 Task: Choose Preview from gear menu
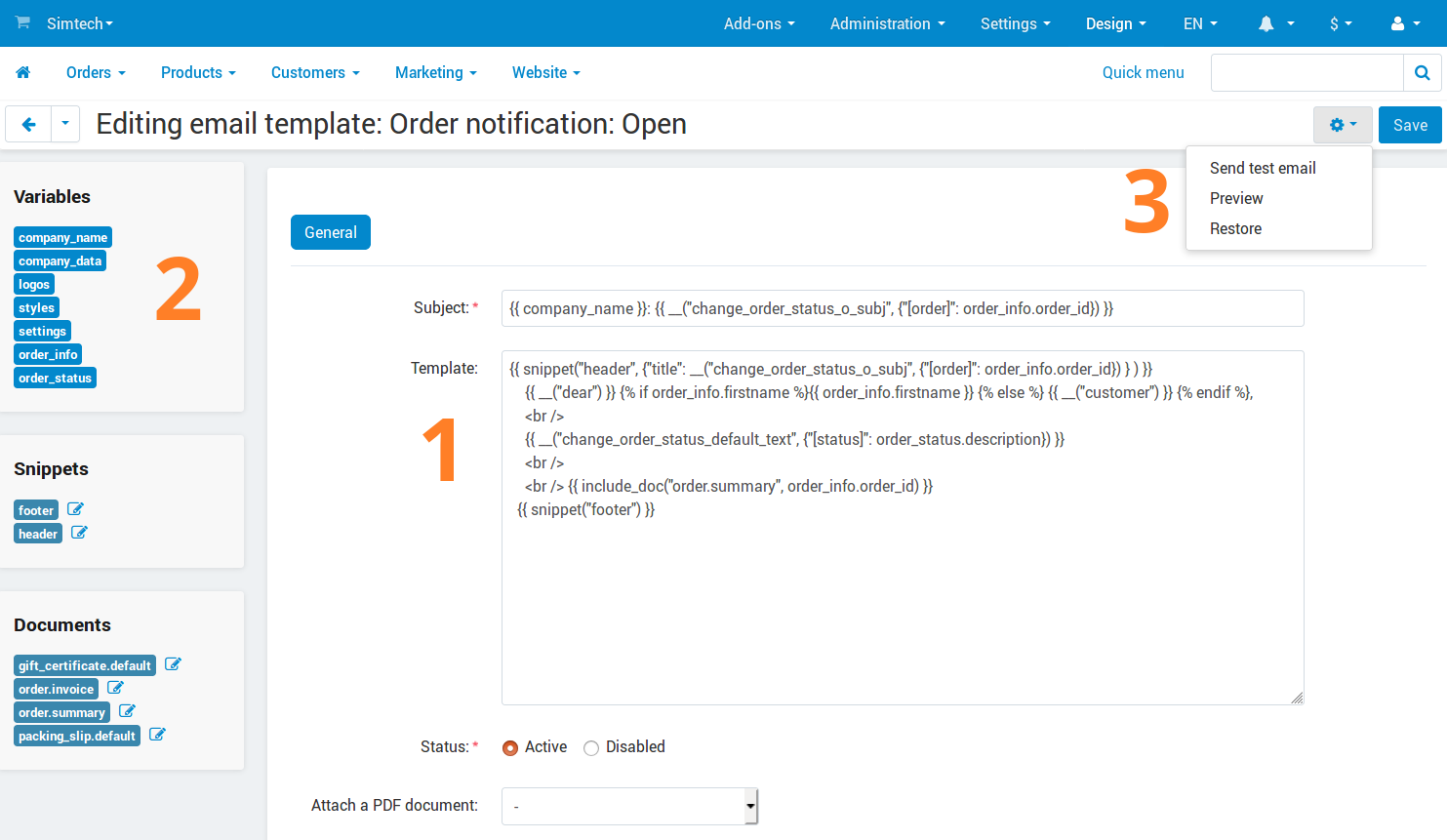1236,198
